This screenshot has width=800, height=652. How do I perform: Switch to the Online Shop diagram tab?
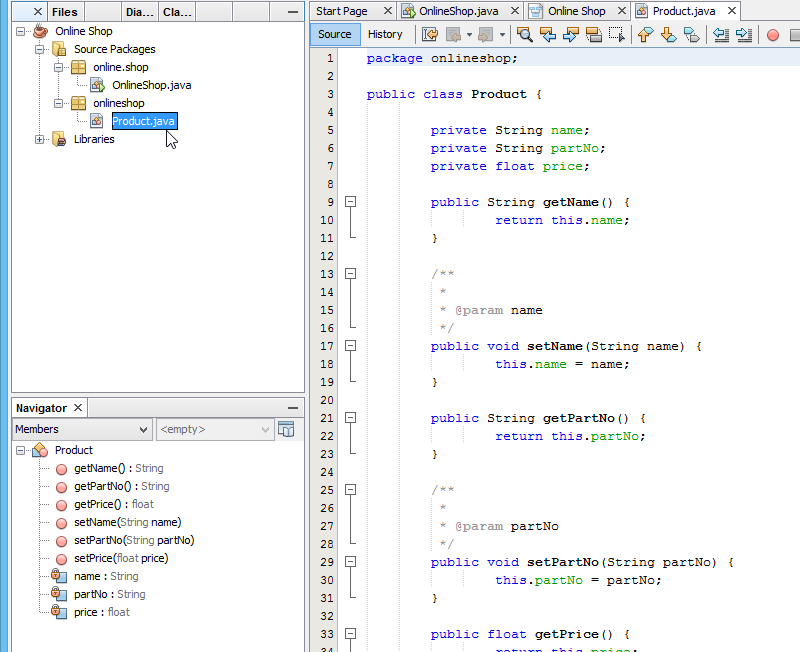point(577,11)
